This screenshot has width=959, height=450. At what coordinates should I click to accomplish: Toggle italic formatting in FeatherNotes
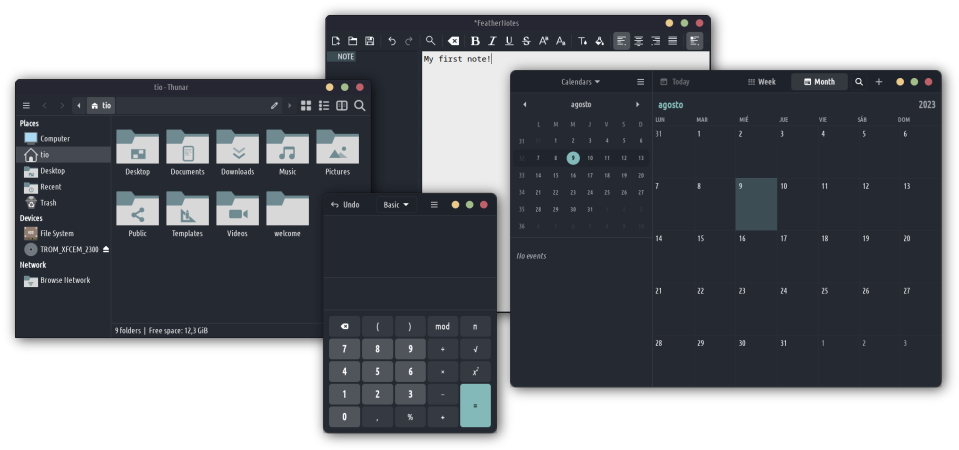point(492,41)
